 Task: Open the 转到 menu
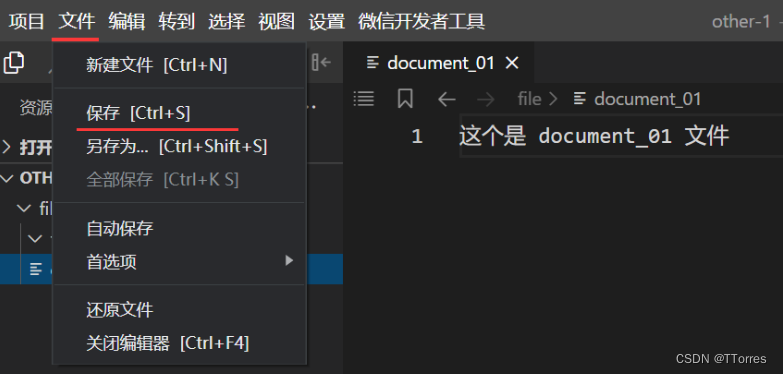[177, 21]
